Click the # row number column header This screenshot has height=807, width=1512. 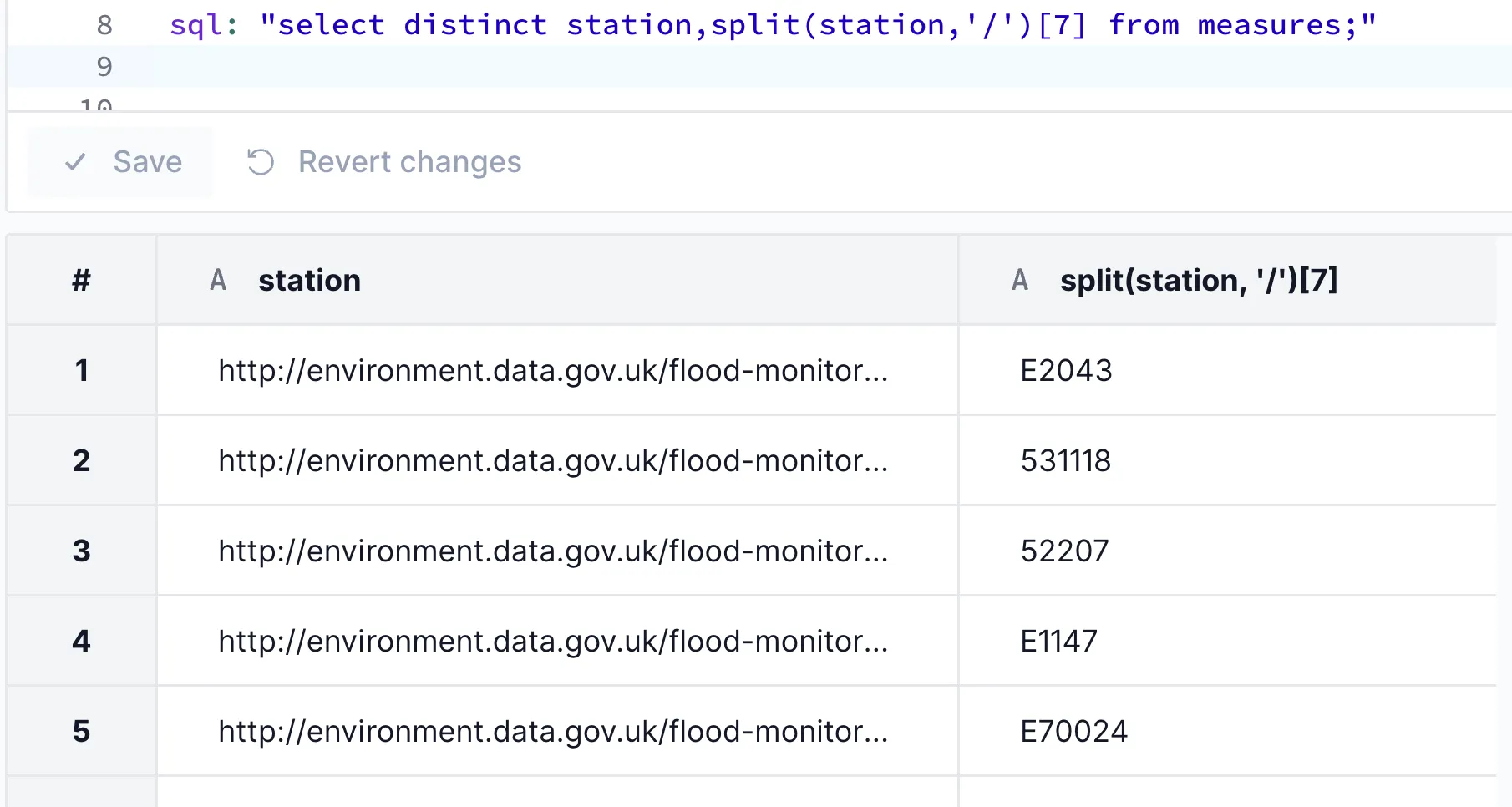(81, 281)
